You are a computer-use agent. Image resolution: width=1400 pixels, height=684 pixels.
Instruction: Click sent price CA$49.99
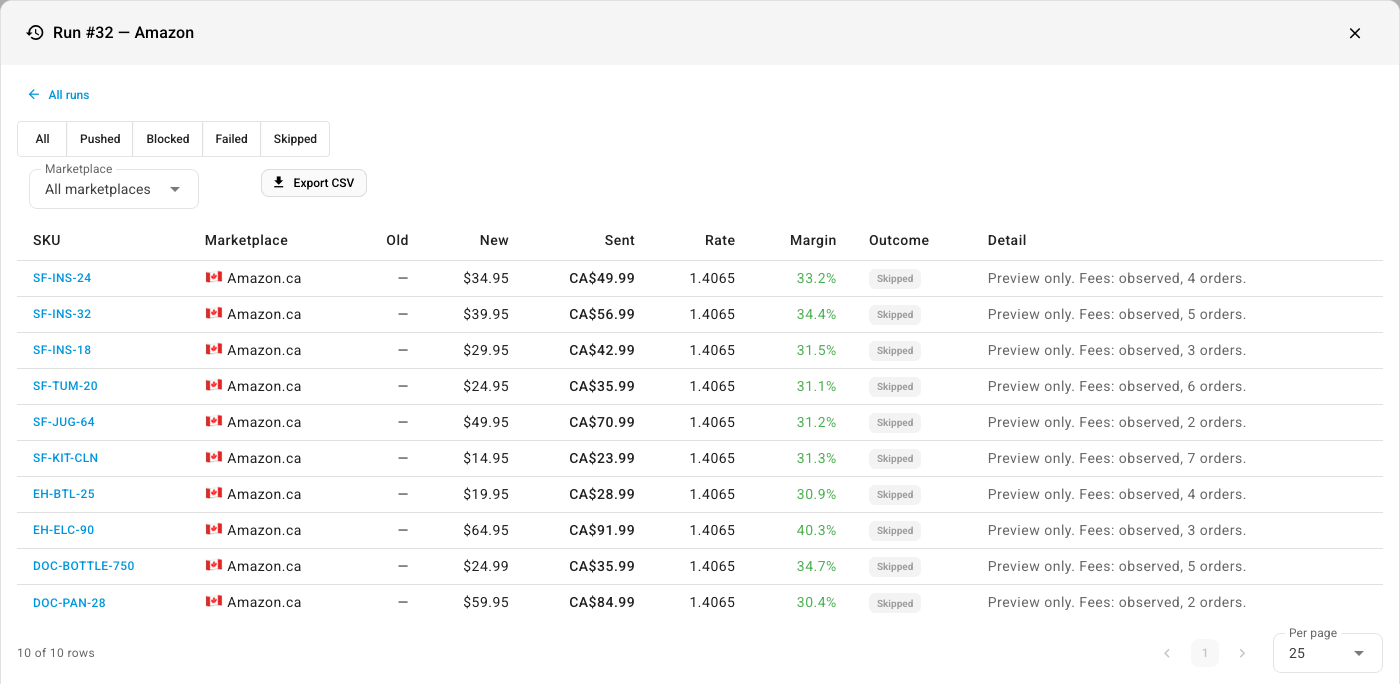pos(602,278)
